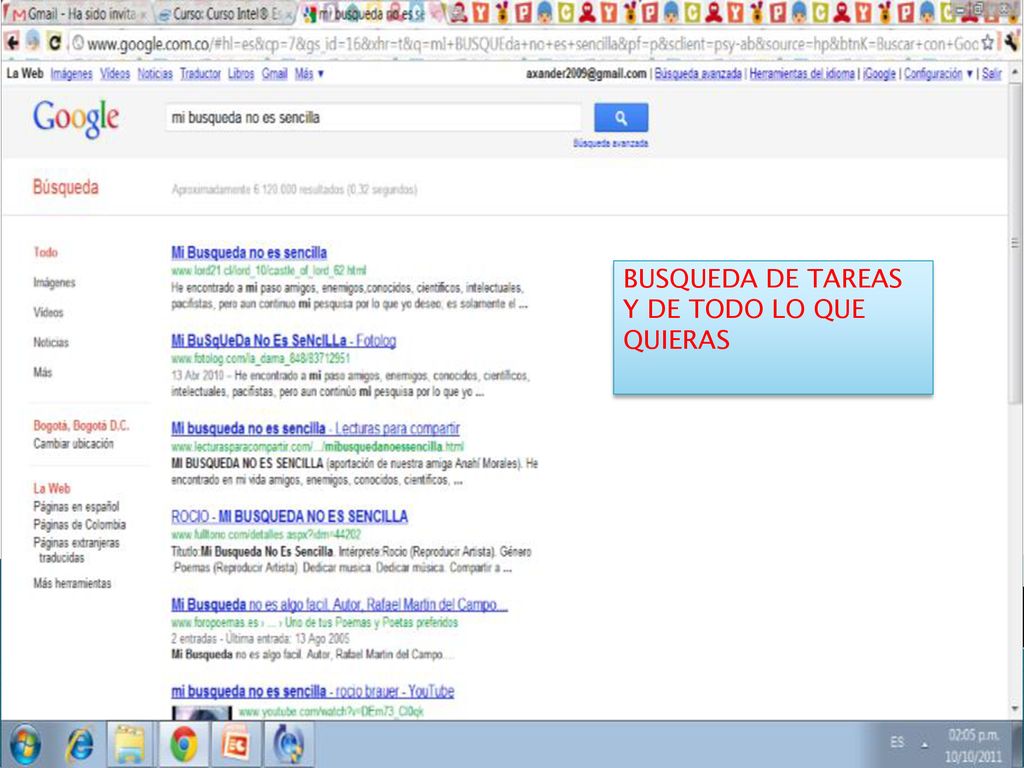
Task: Open the first result Mi Busqueda no es sencilla
Action: (249, 252)
